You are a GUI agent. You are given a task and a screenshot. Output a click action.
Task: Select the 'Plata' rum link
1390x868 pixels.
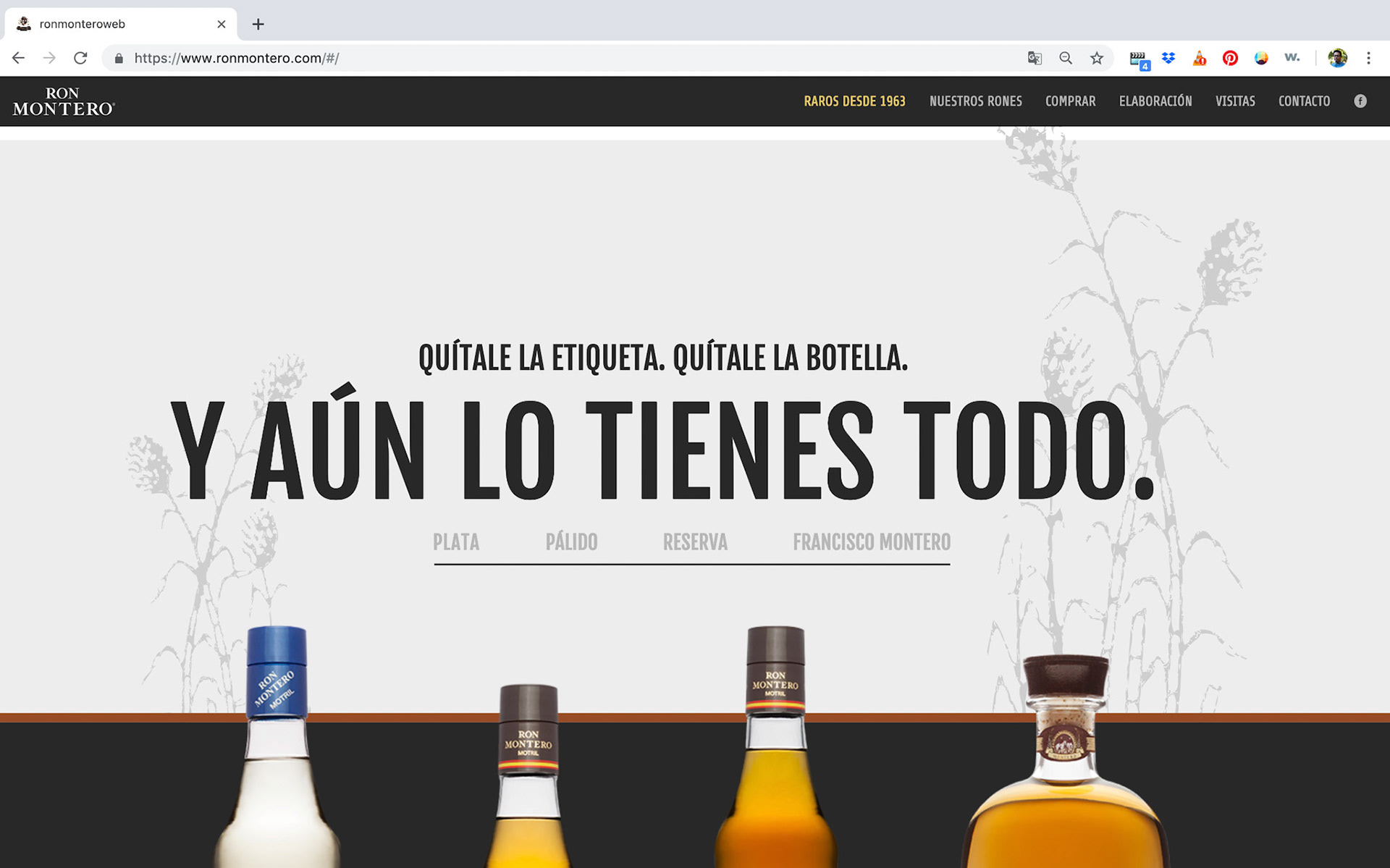click(x=456, y=542)
